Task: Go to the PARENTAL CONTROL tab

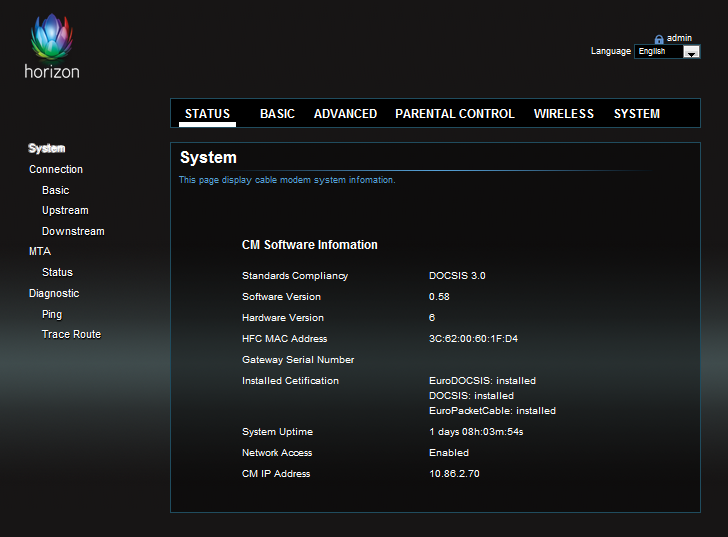Action: pos(455,114)
